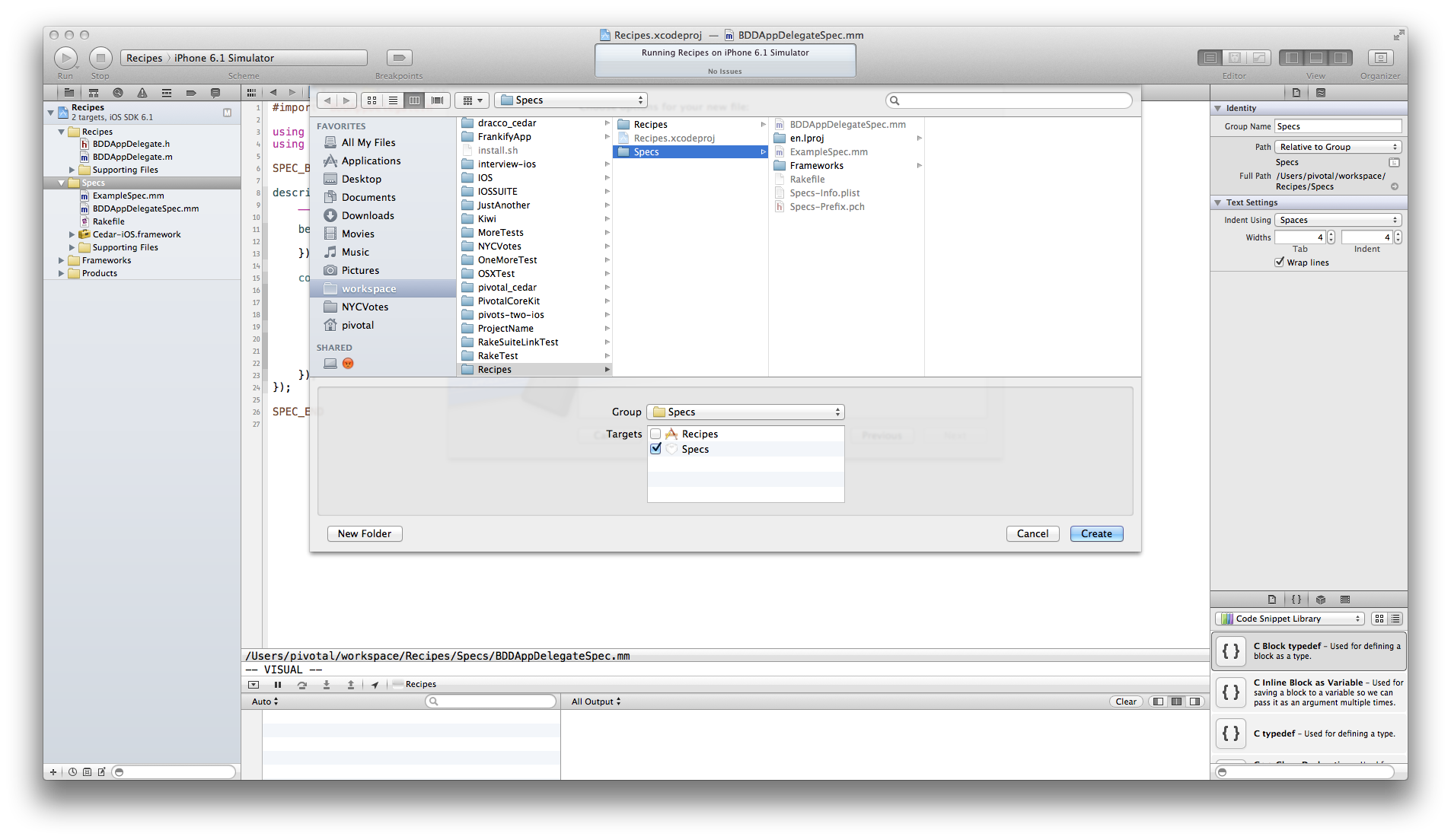
Task: Open the Group Specs dropdown
Action: (x=745, y=412)
